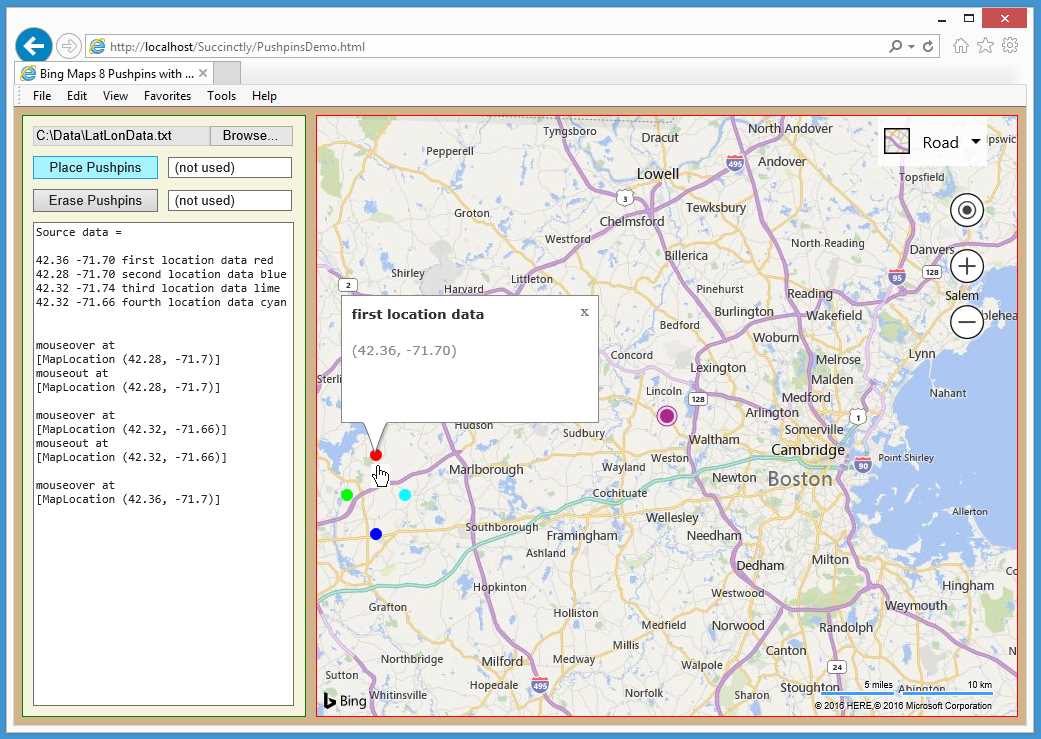
Task: Minimize the browser window
Action: 942,19
